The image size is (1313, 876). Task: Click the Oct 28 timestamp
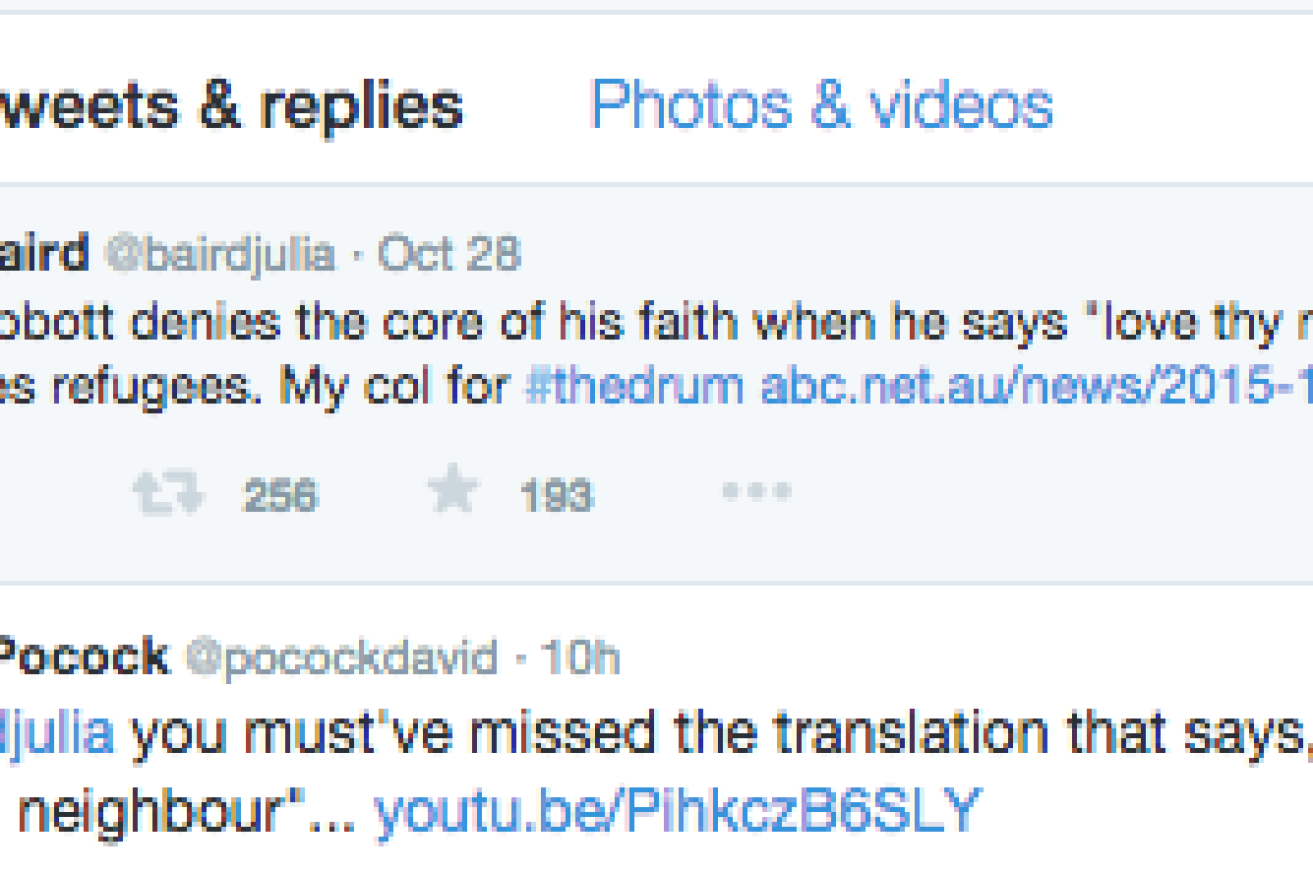pos(449,255)
